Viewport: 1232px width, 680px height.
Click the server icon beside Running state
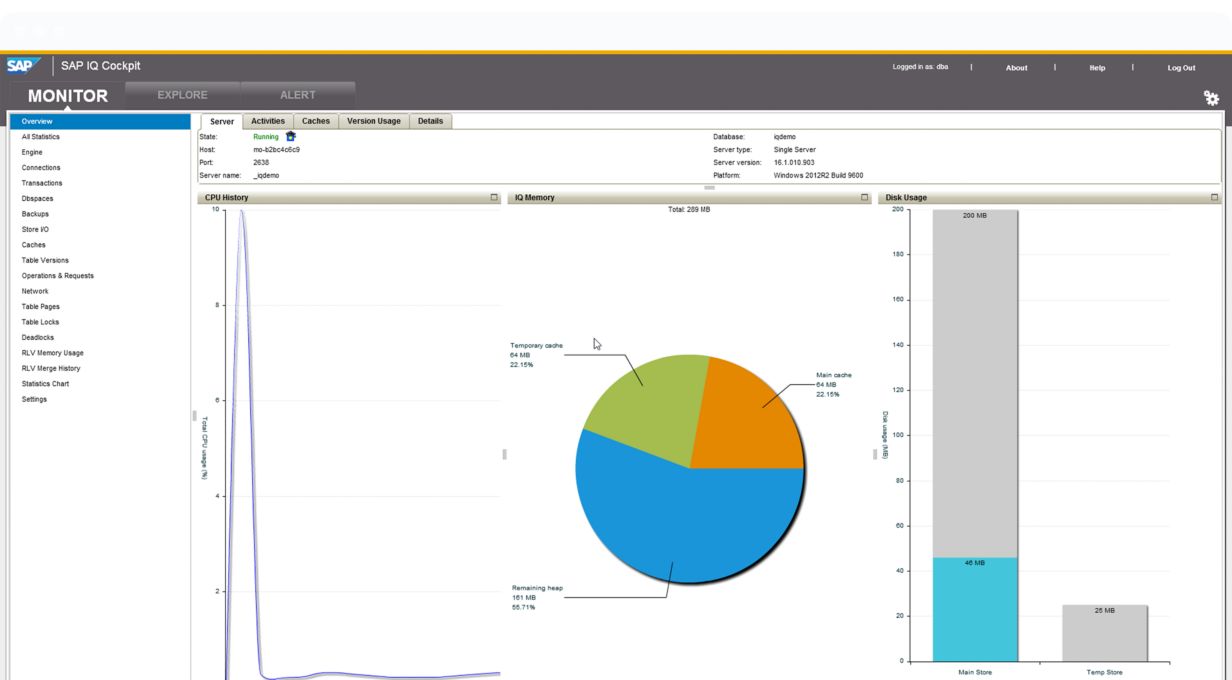pyautogui.click(x=291, y=137)
